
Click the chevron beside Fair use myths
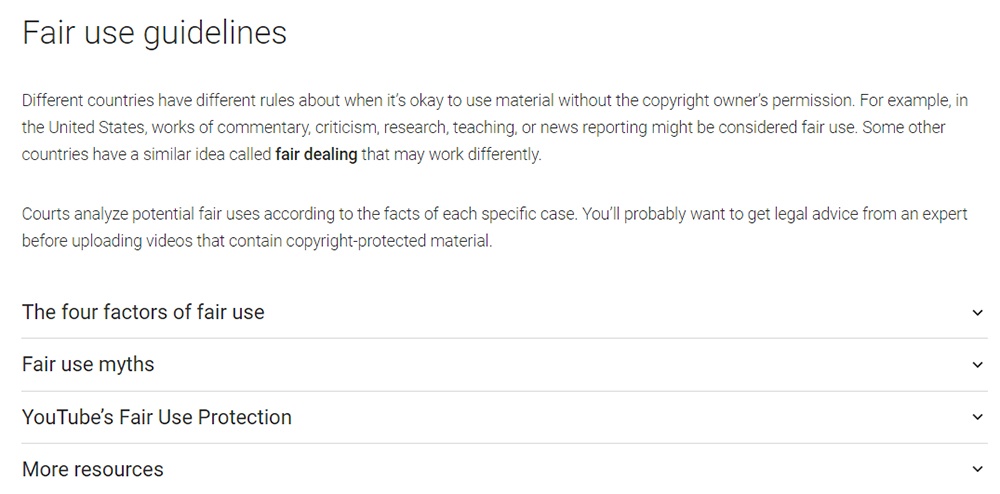[977, 365]
